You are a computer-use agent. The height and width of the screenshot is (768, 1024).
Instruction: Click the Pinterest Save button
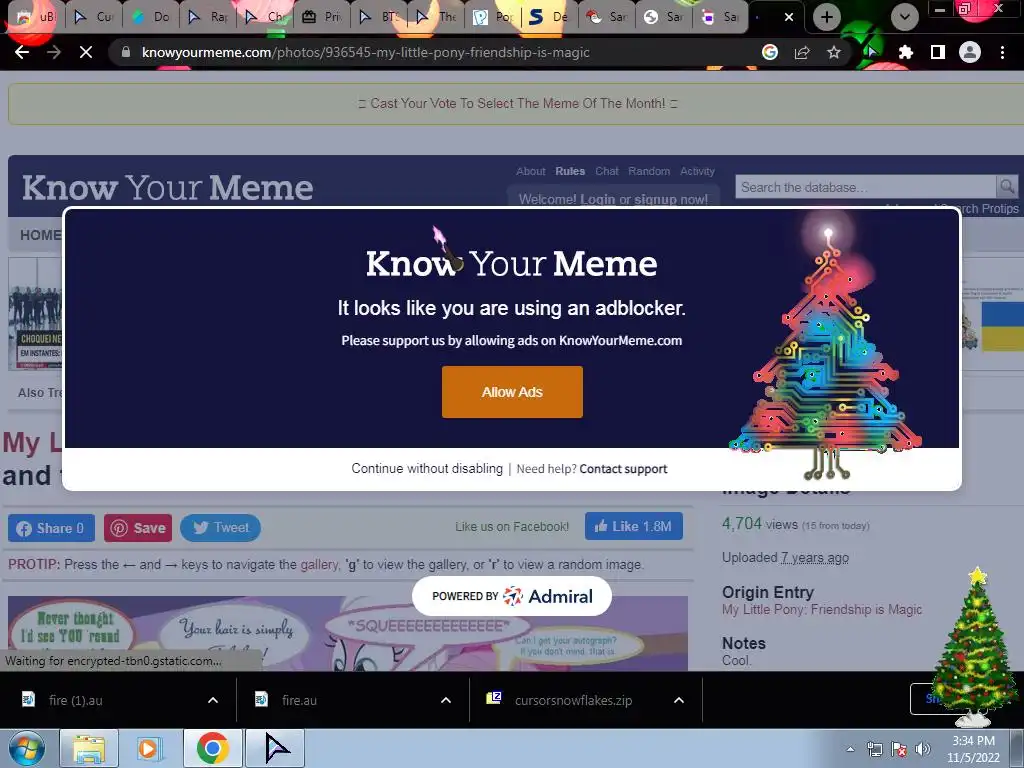click(138, 528)
